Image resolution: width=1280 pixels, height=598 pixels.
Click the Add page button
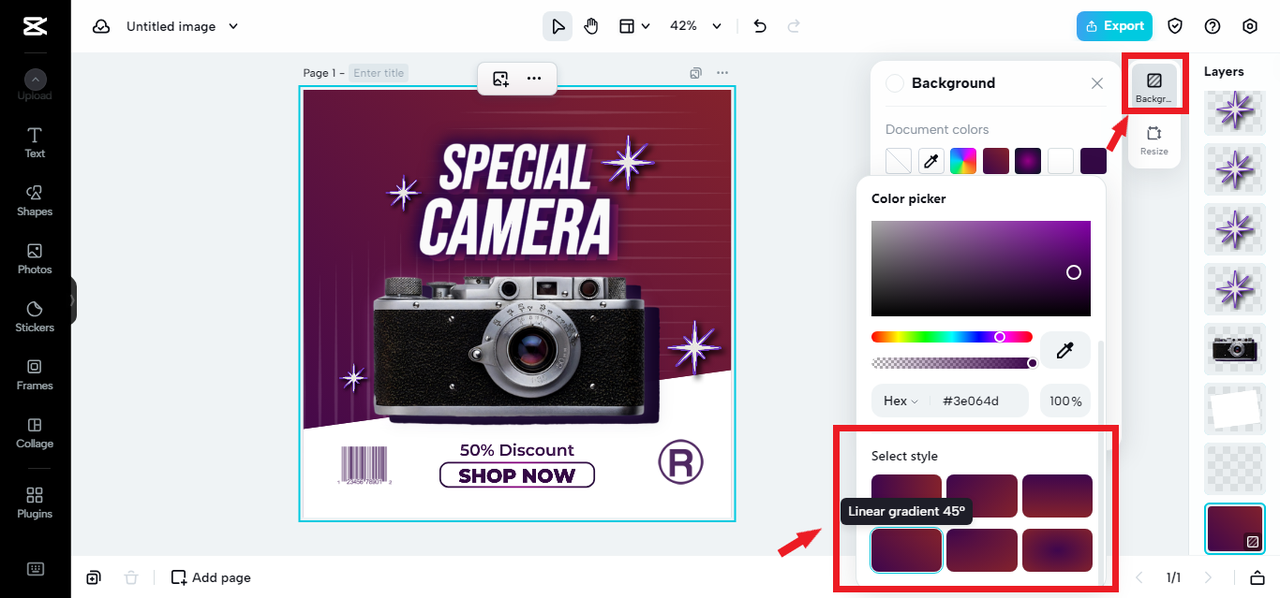pos(211,577)
